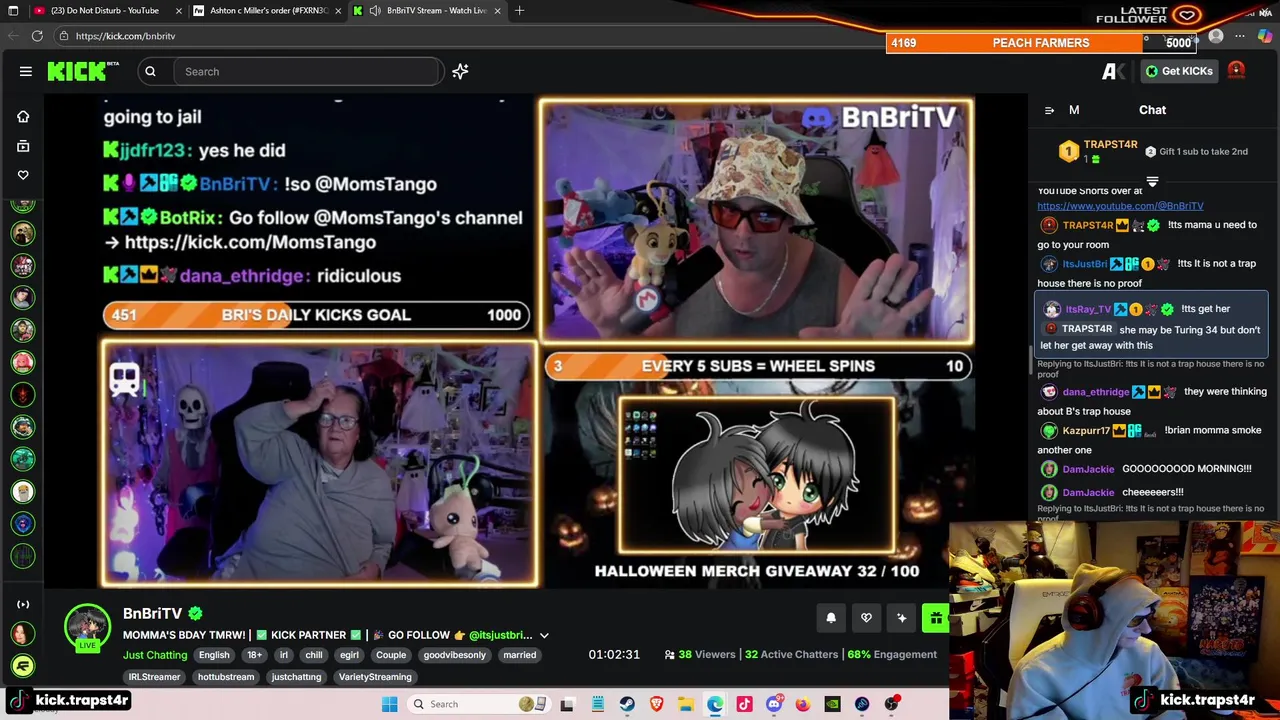
Task: Click the justchatting tag
Action: [296, 677]
